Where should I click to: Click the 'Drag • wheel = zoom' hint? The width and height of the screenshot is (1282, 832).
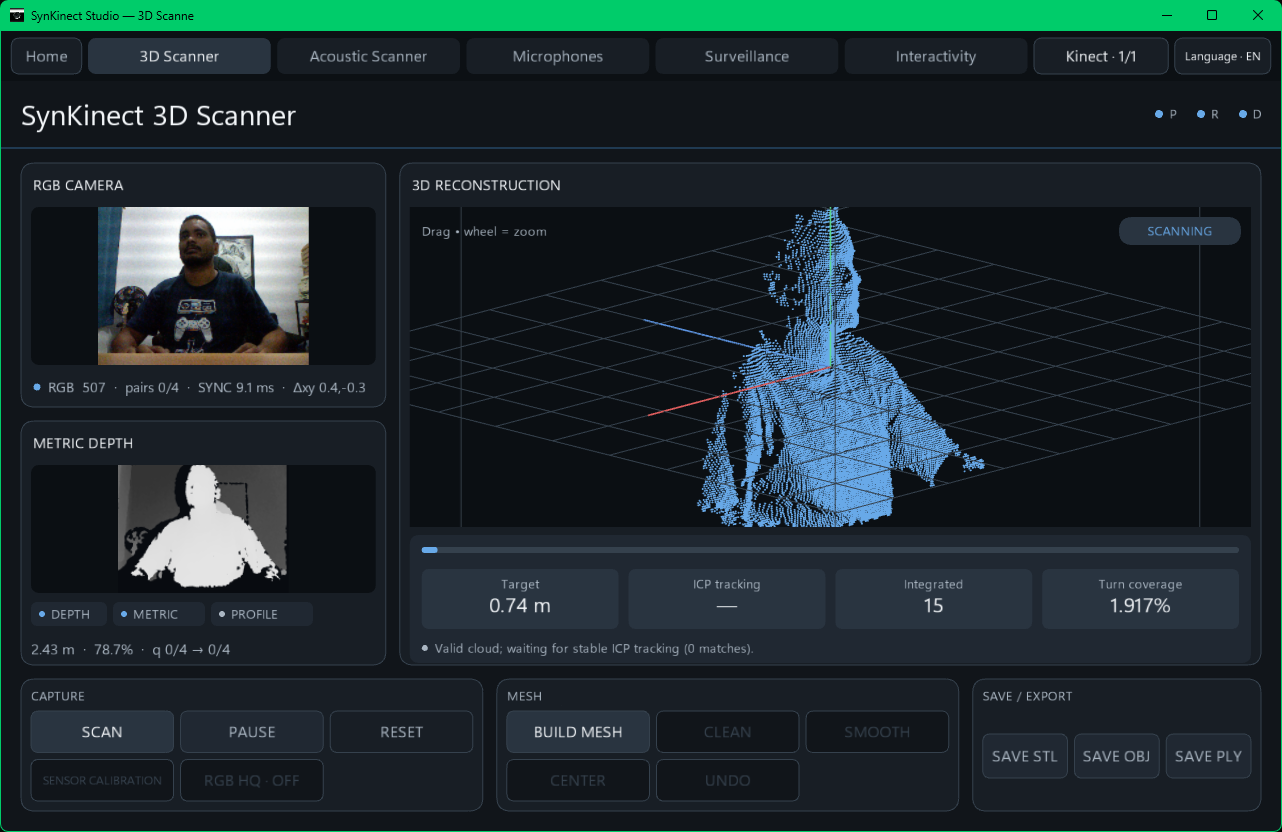(x=484, y=231)
